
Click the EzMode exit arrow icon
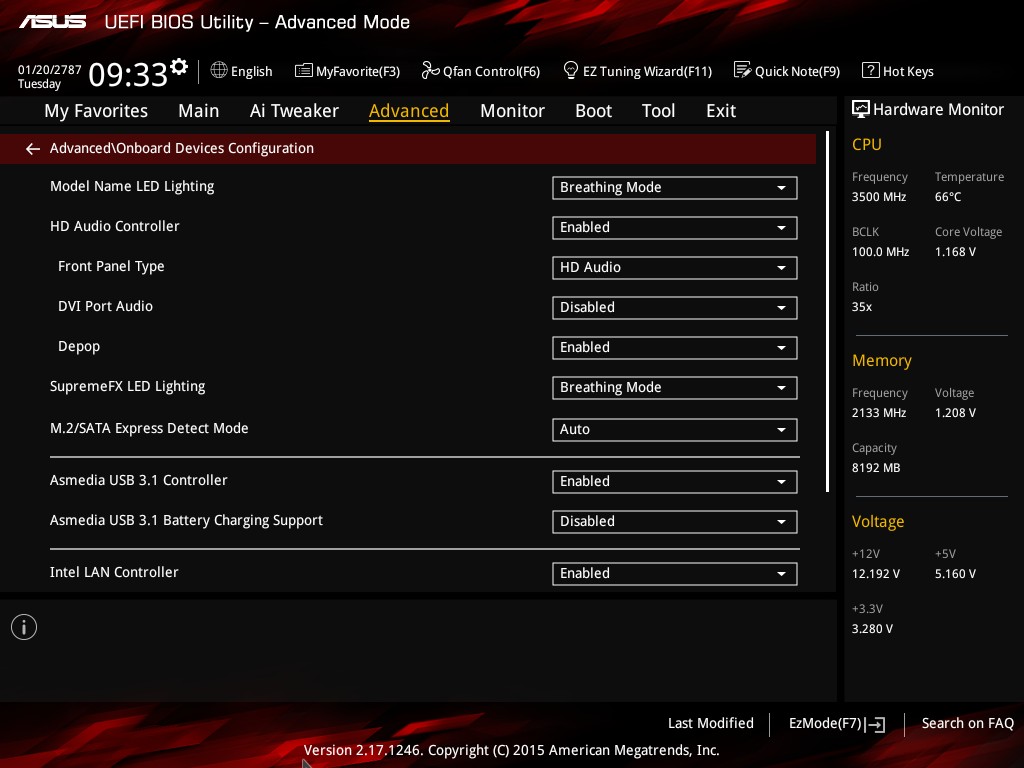875,724
